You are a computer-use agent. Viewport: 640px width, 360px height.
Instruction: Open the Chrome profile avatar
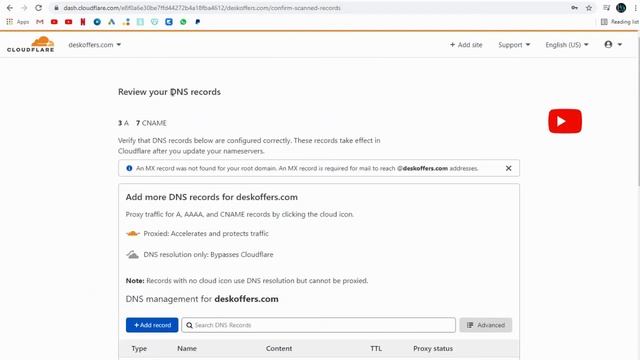point(621,8)
